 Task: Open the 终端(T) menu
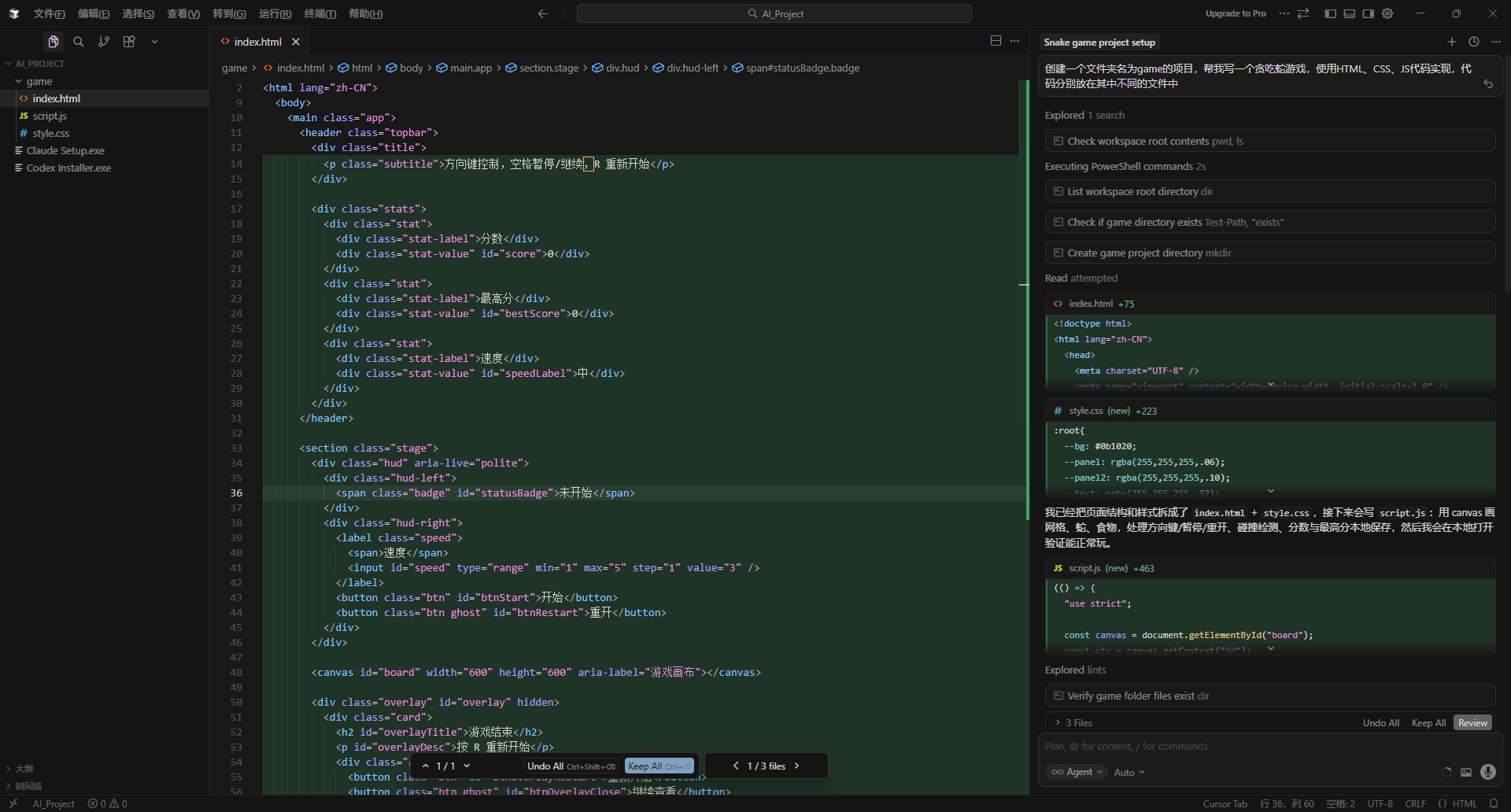pos(320,13)
